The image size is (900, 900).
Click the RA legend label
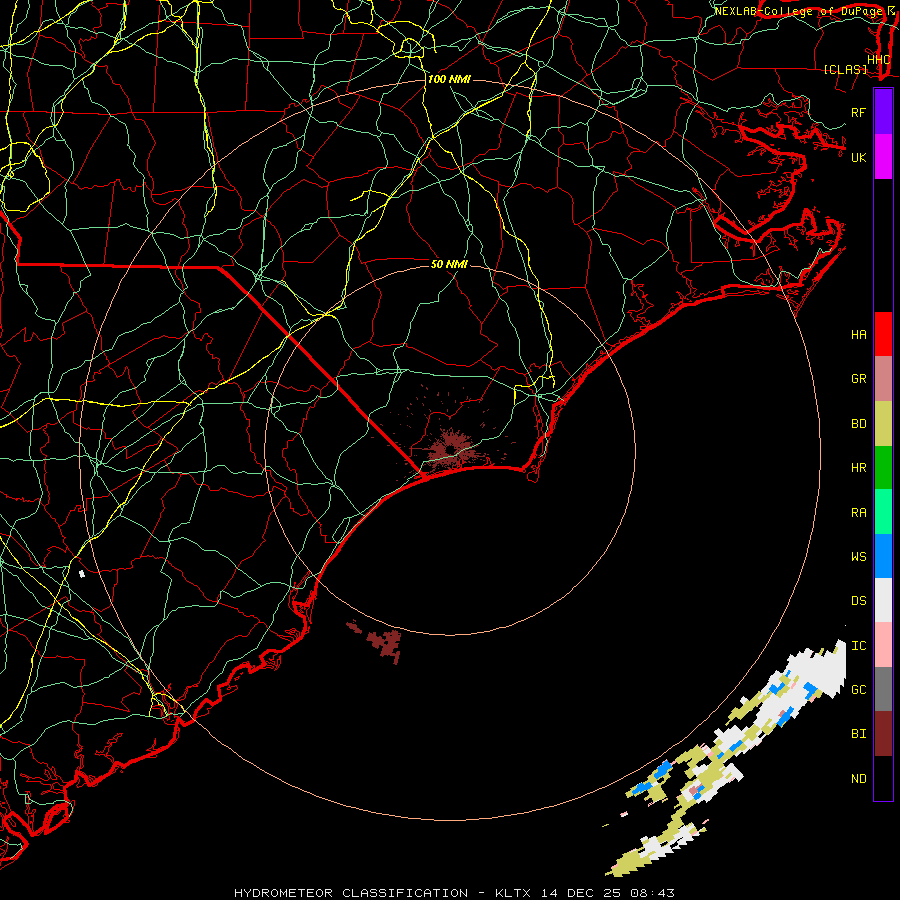click(x=858, y=513)
